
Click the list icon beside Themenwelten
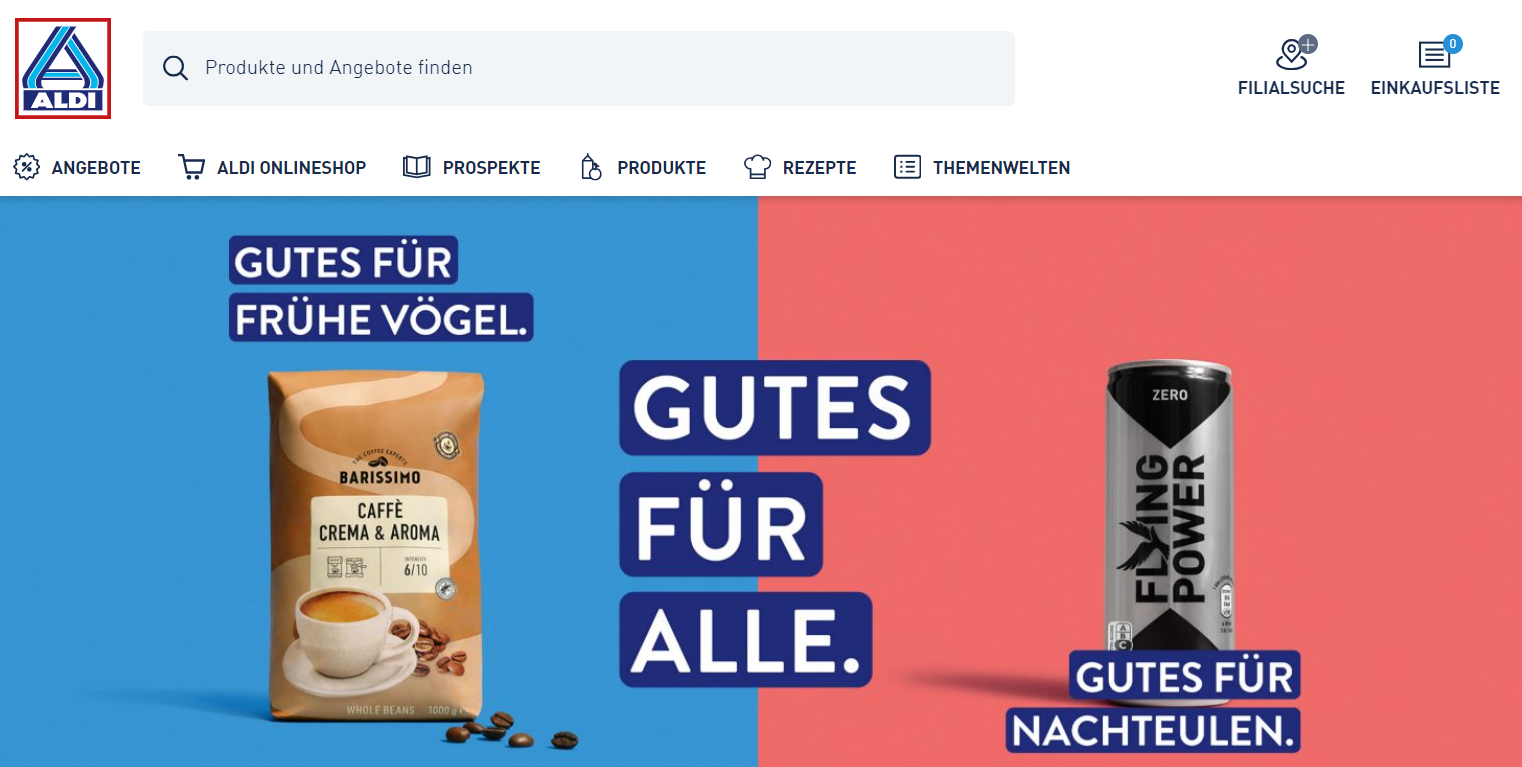[x=907, y=167]
